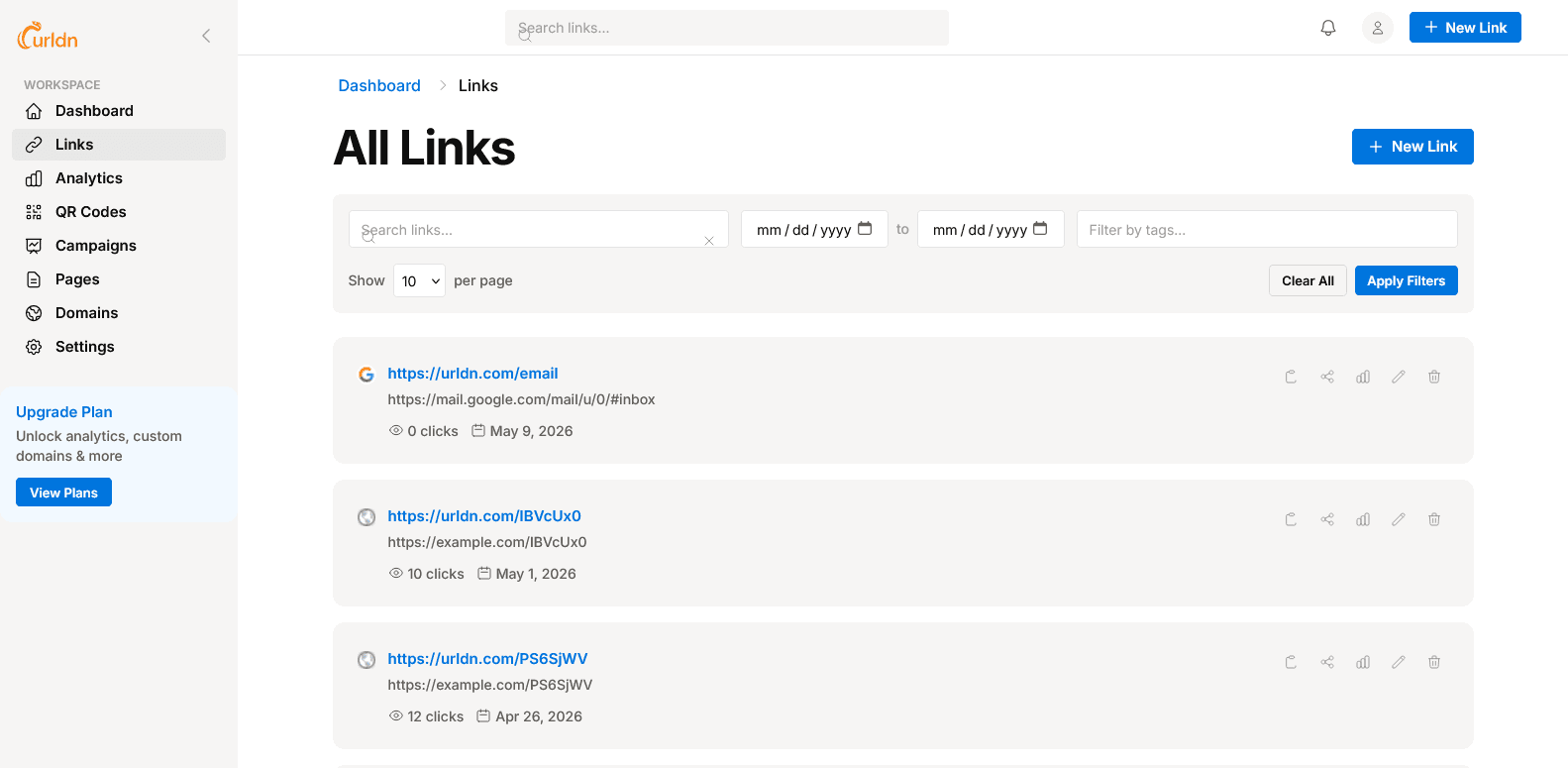1568x768 pixels.
Task: Open notifications bell
Action: pyautogui.click(x=1328, y=28)
